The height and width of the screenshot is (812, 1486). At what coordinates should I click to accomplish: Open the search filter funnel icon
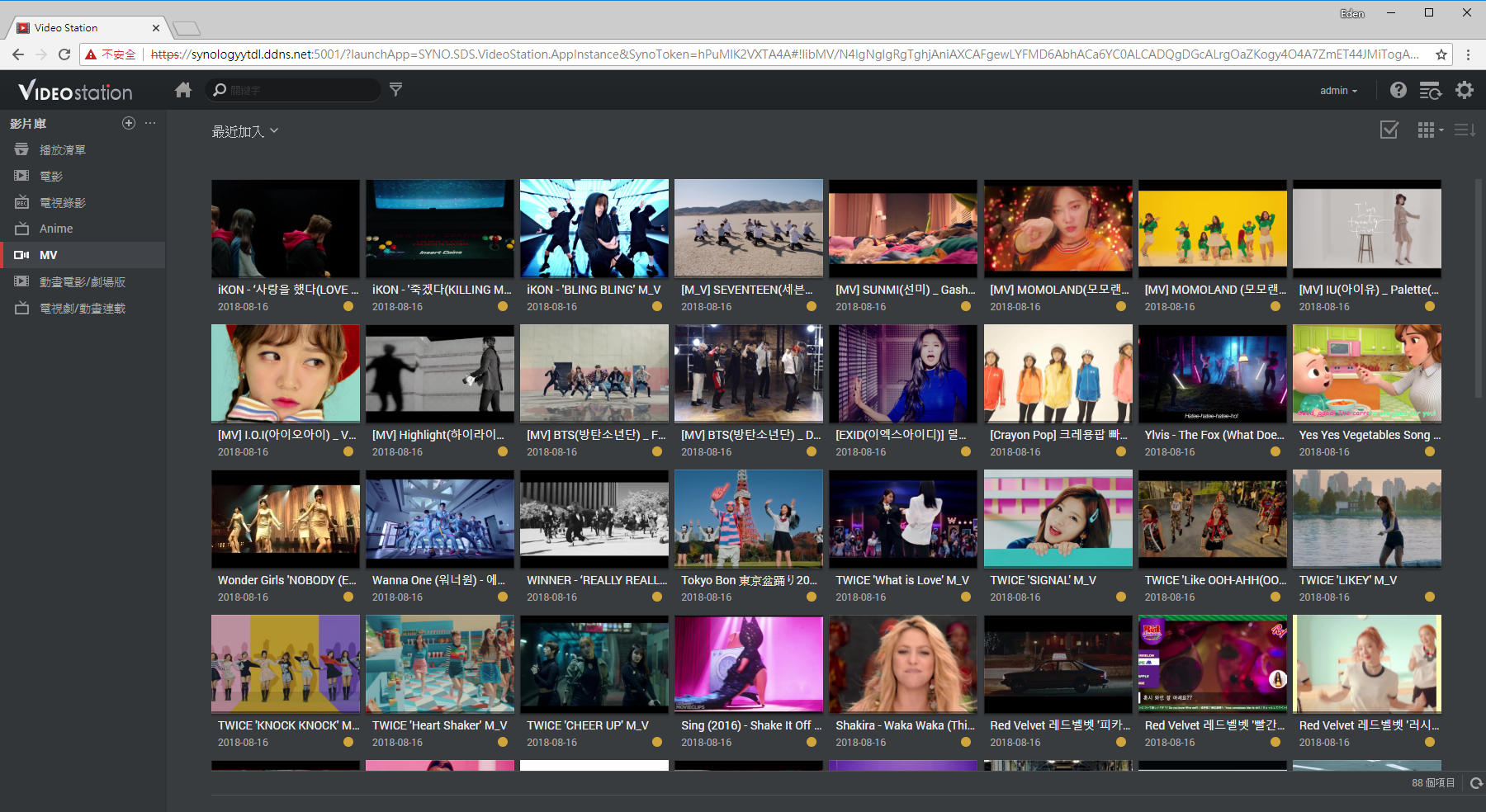click(396, 89)
